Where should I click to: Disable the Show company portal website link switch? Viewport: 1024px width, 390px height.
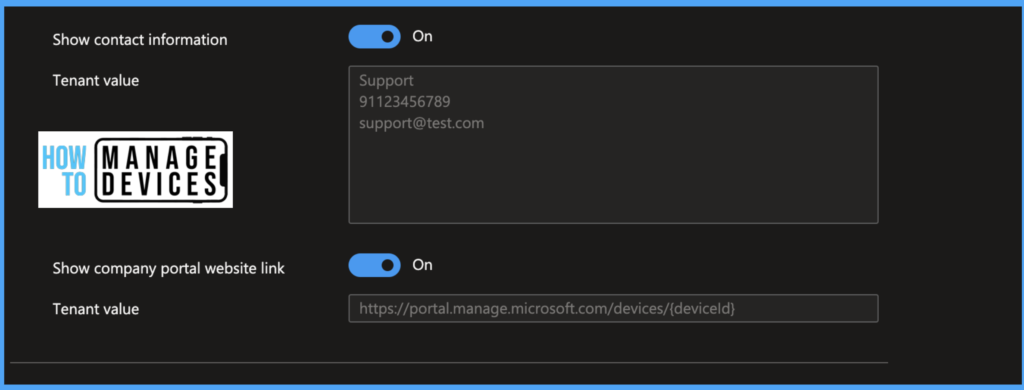pyautogui.click(x=374, y=265)
